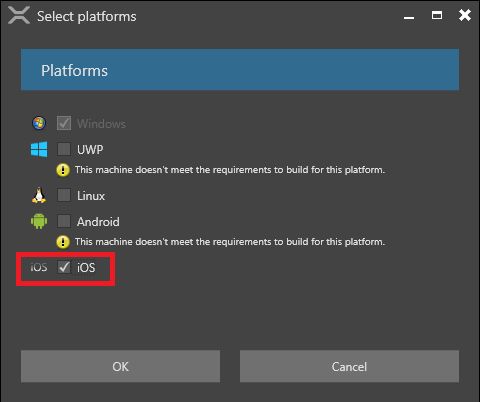The height and width of the screenshot is (402, 480).
Task: Click the warning icon under Android
Action: pos(63,242)
